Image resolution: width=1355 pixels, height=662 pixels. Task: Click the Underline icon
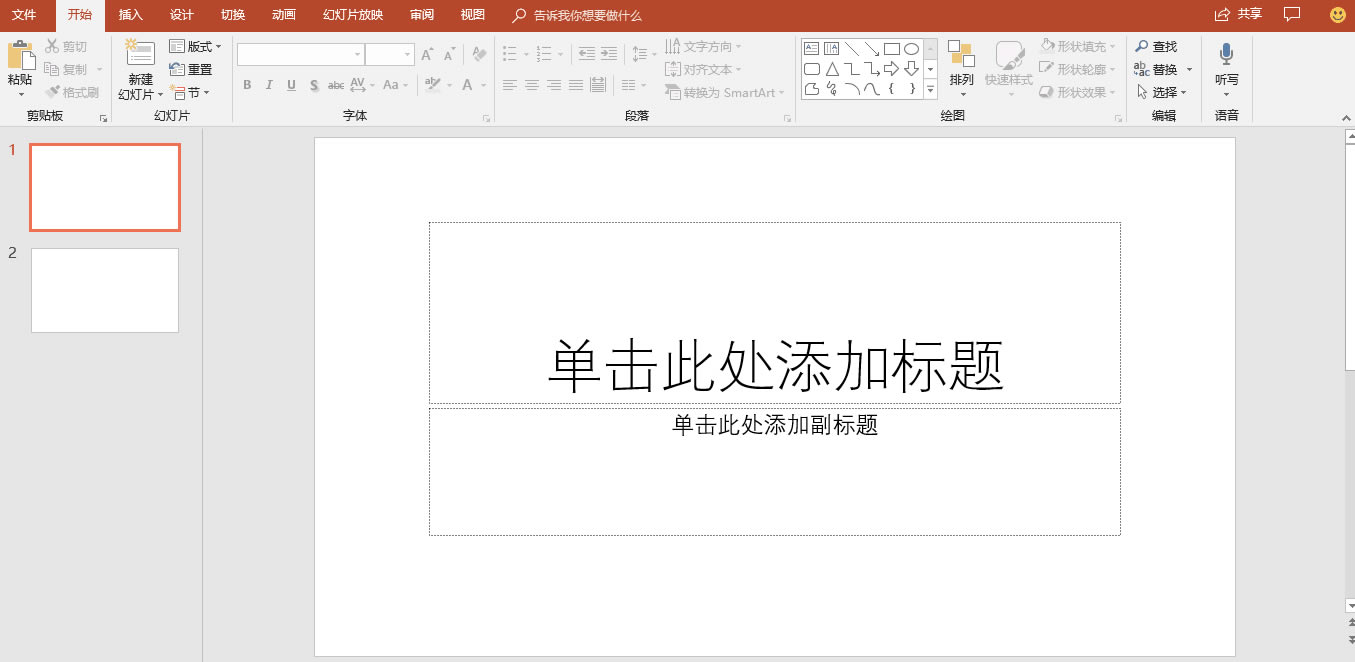point(290,85)
